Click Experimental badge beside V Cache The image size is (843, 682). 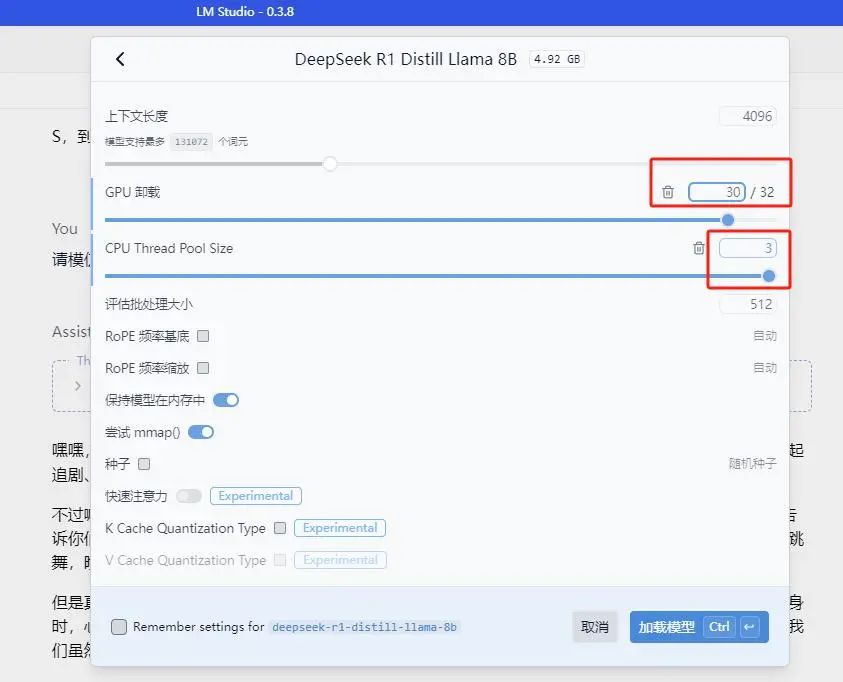pos(340,560)
